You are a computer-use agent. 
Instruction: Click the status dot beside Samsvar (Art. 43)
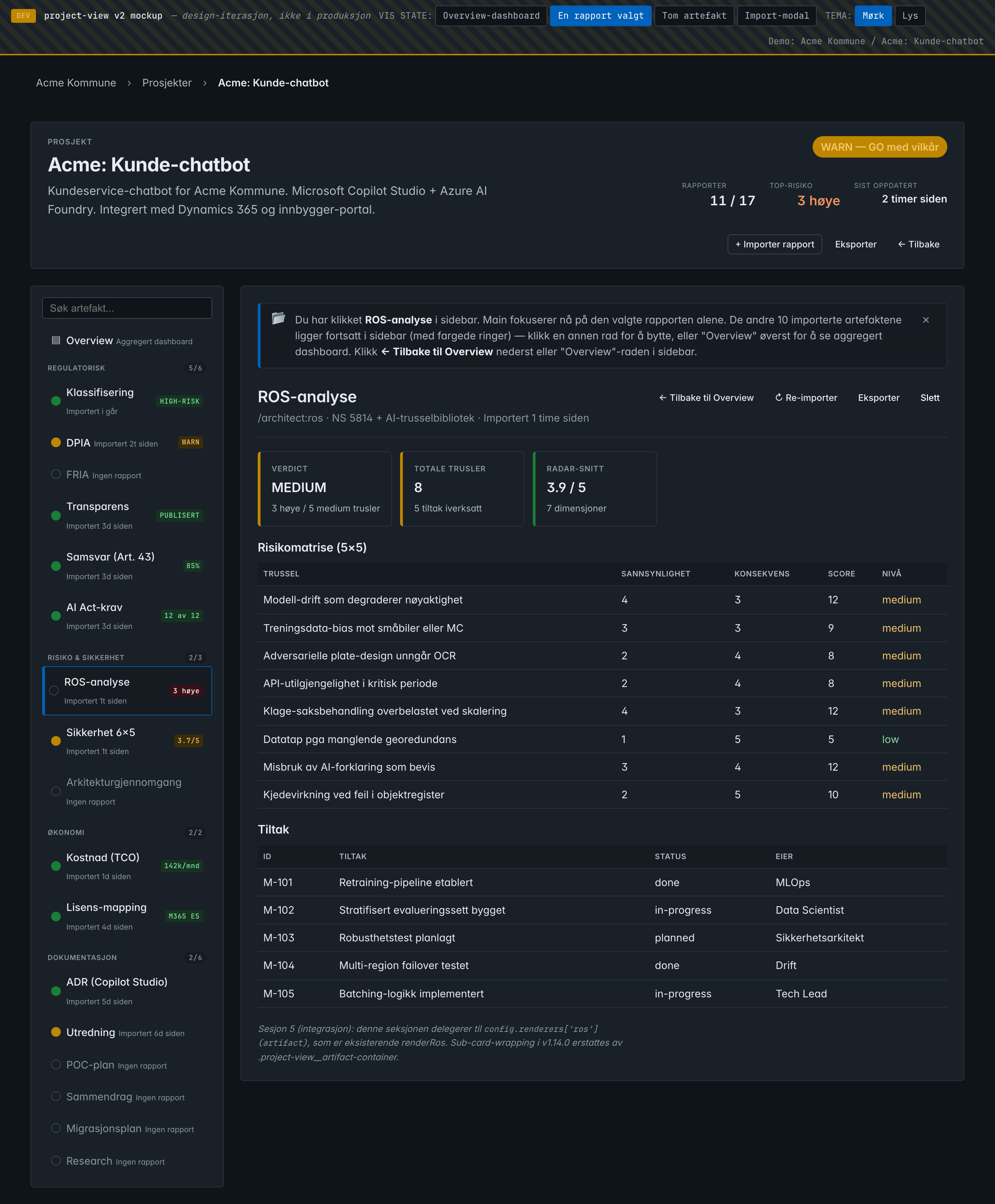[x=56, y=566]
